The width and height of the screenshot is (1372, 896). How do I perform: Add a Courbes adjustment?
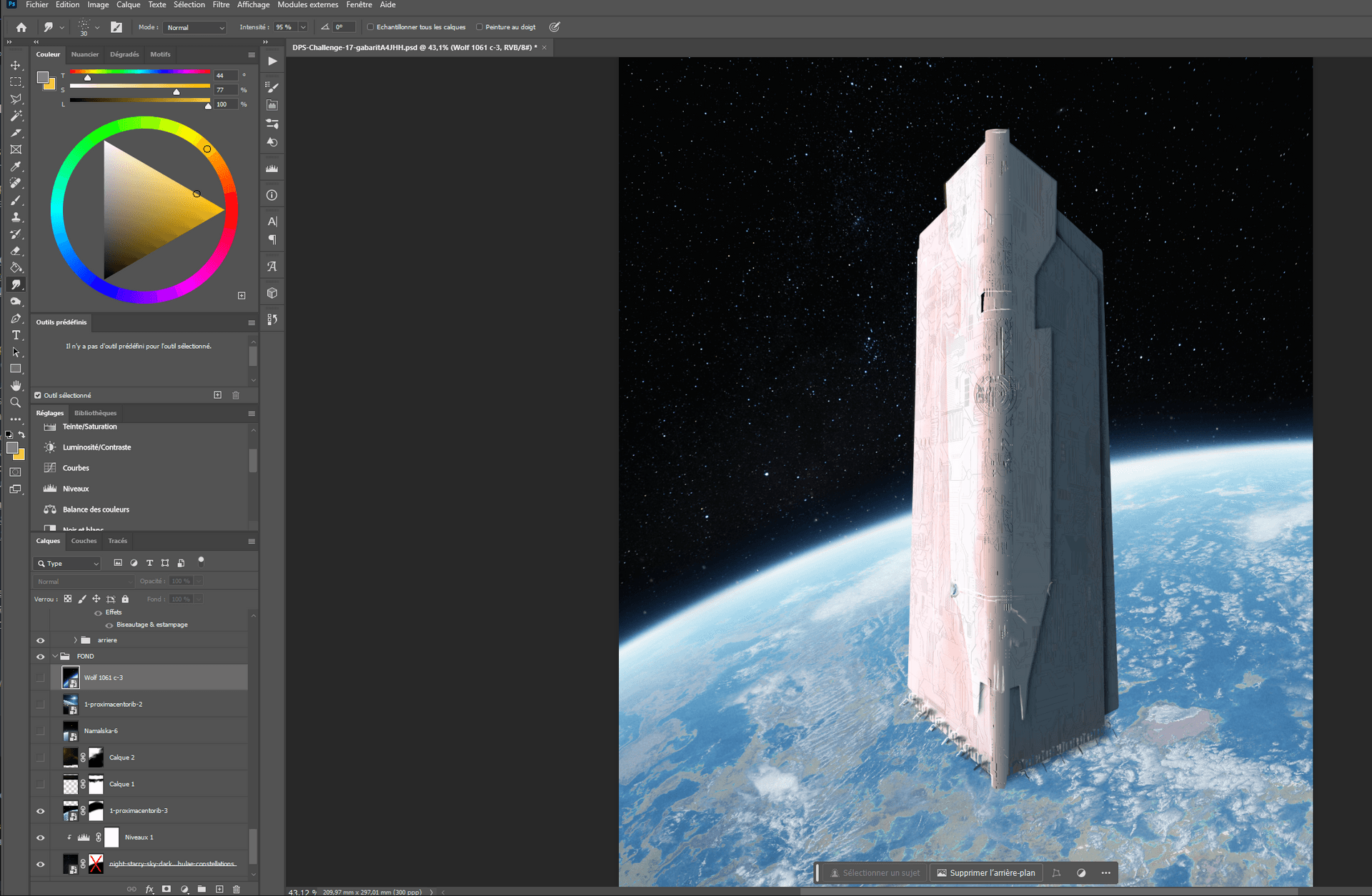pos(76,468)
